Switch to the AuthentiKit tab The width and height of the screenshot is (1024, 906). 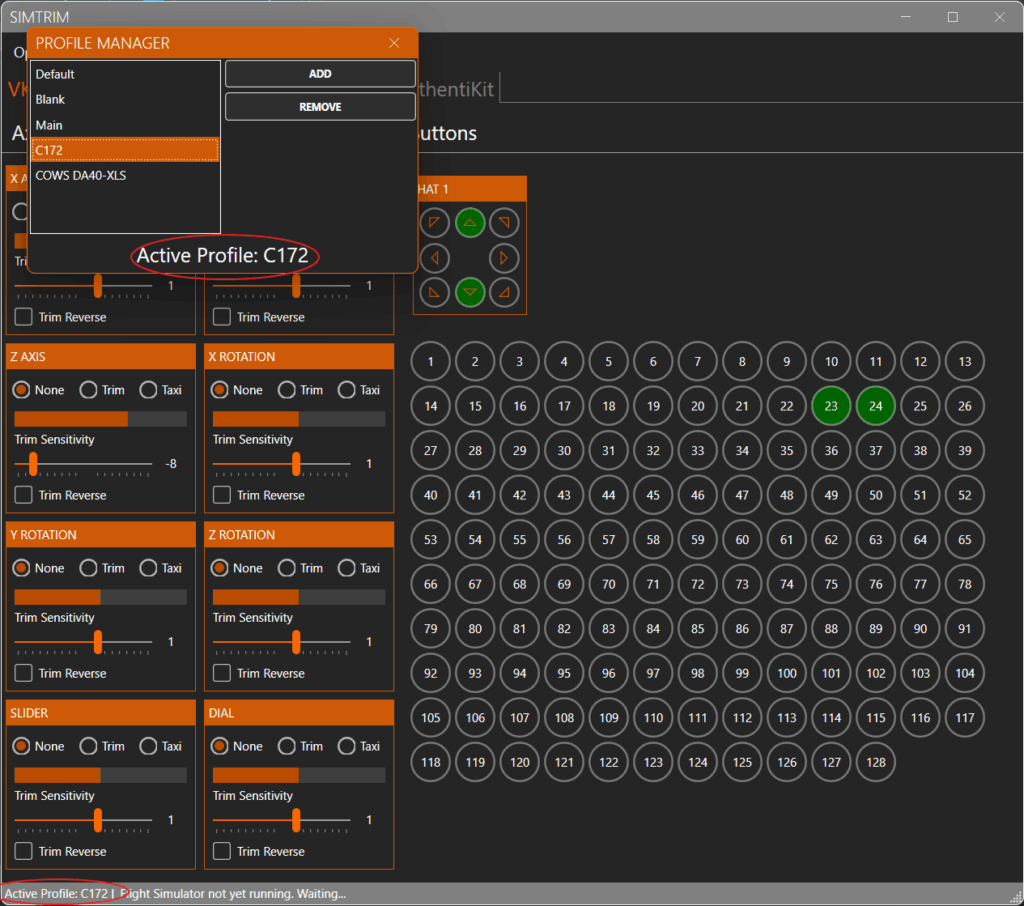click(x=453, y=89)
